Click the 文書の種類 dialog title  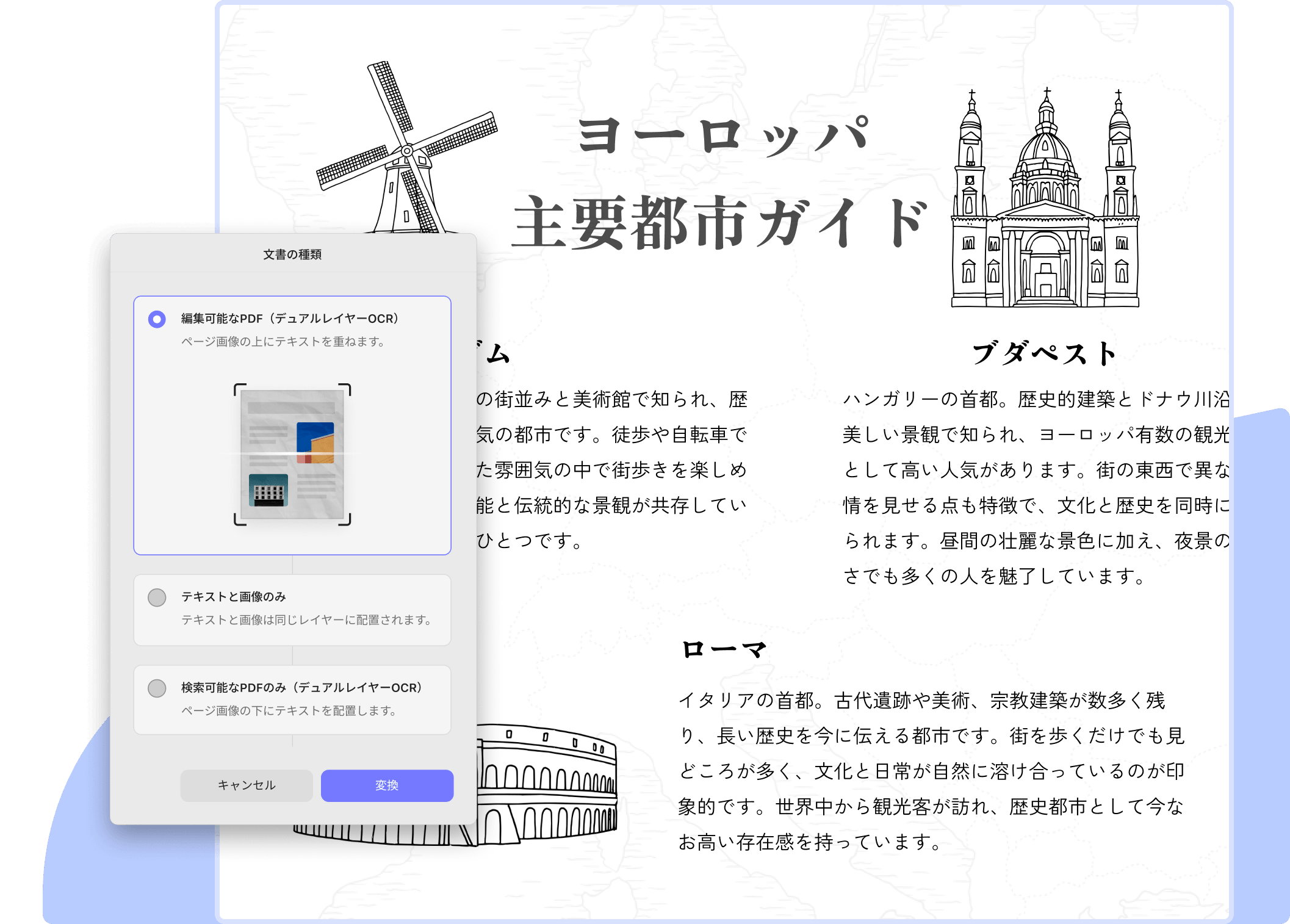[x=292, y=254]
